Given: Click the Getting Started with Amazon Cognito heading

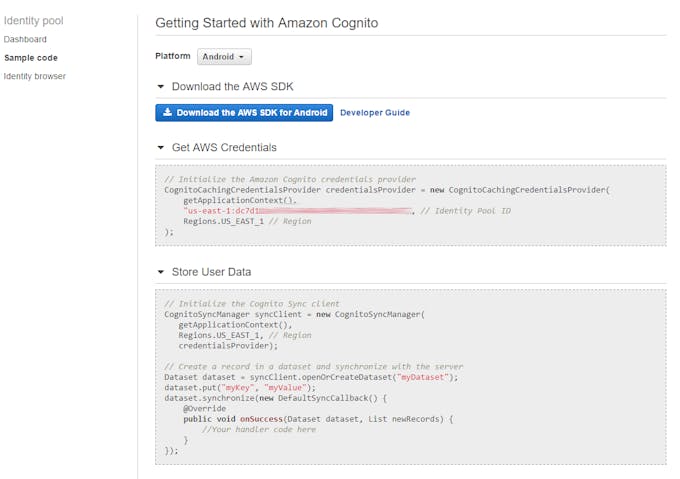Looking at the screenshot, I should click(267, 23).
